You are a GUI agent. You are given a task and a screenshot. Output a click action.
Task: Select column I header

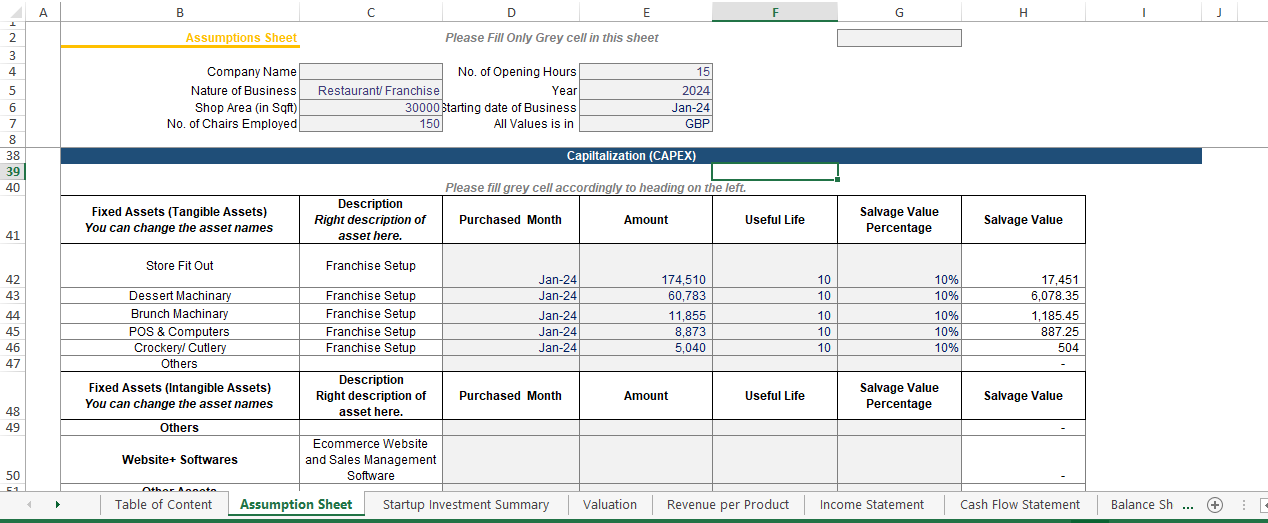click(x=1144, y=12)
